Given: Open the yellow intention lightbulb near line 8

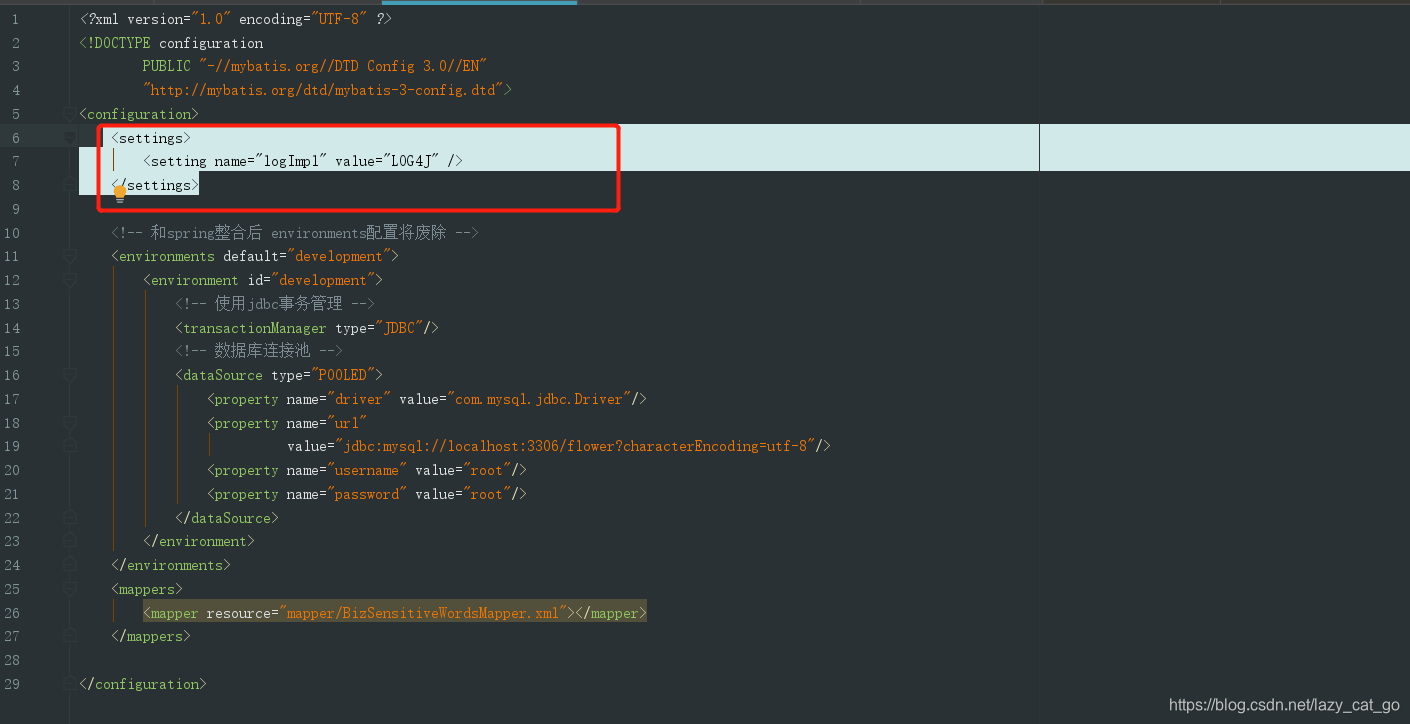Looking at the screenshot, I should pyautogui.click(x=120, y=190).
